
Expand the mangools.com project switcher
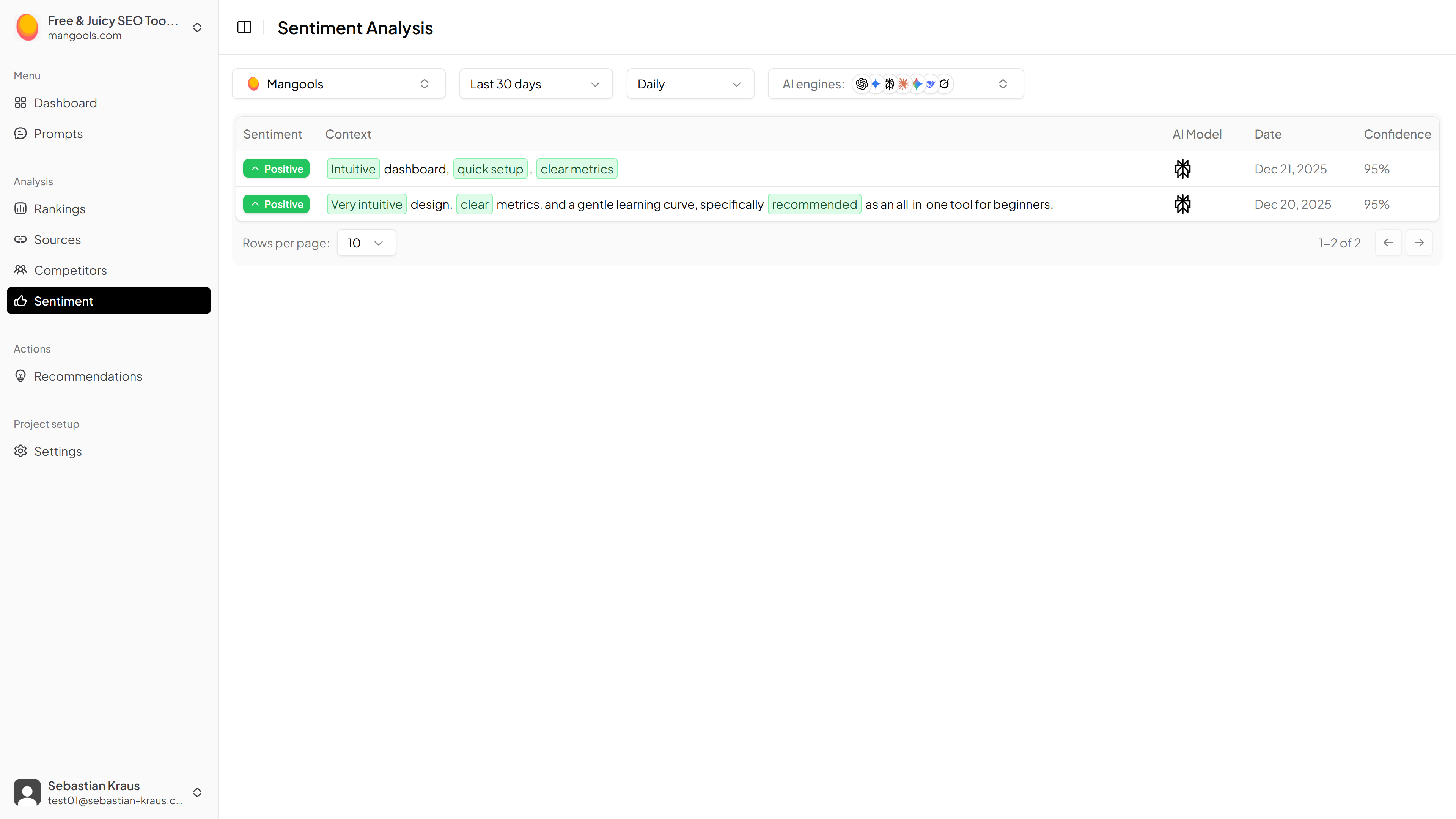[x=197, y=27]
